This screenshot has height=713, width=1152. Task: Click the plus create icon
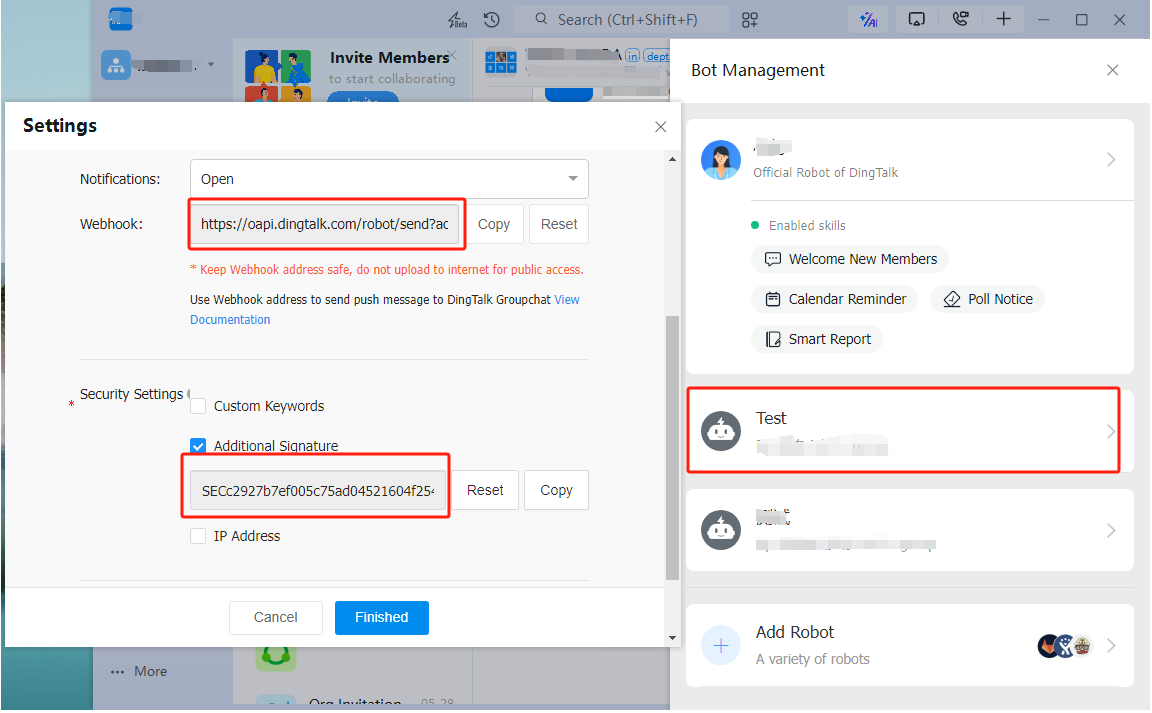click(1004, 20)
